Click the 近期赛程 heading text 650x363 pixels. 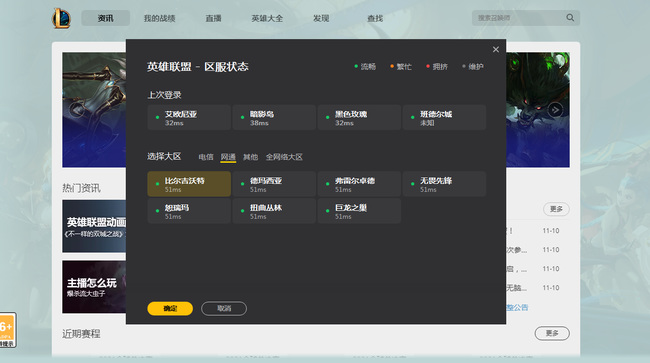81,334
